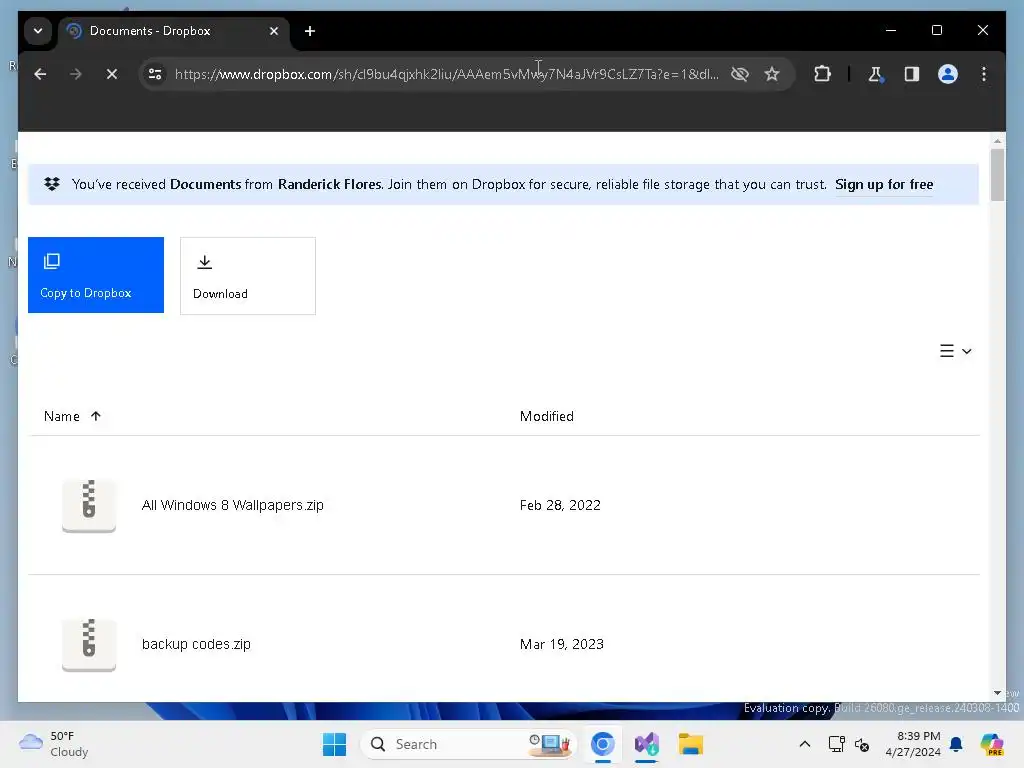Image resolution: width=1024 pixels, height=768 pixels.
Task: Click Copy to Dropbox button
Action: point(96,275)
